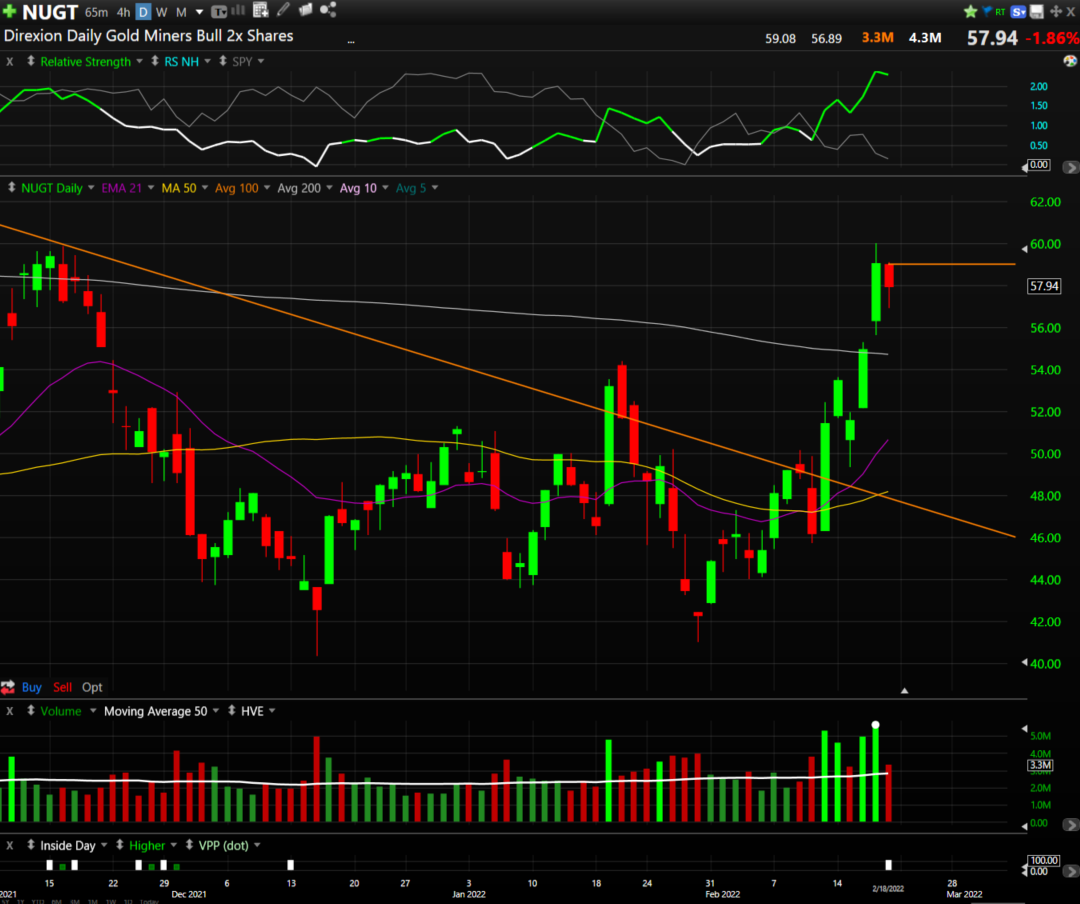Open the Moving Average 50 volume menu
Viewport: 1080px width, 904px height.
tap(162, 711)
